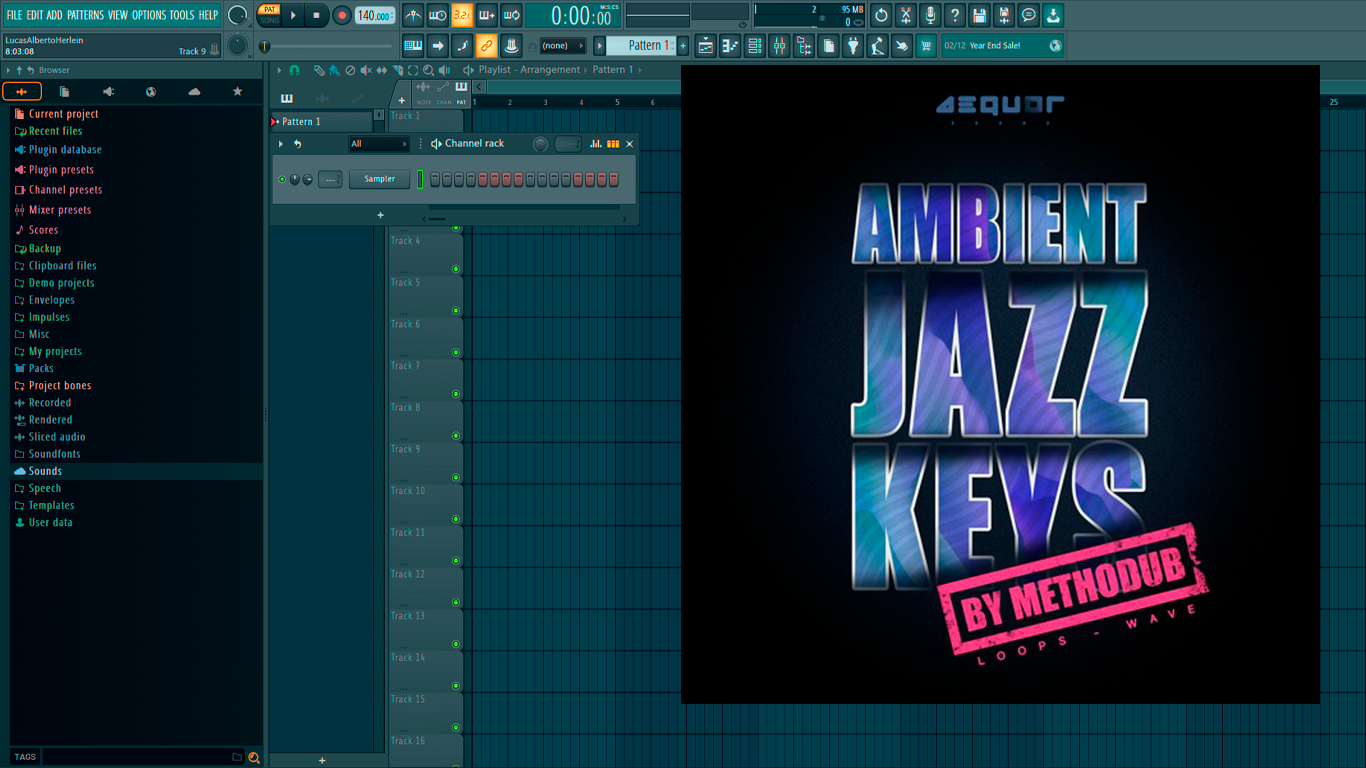This screenshot has width=1366, height=768.
Task: Add a new channel with plus button
Action: click(380, 215)
